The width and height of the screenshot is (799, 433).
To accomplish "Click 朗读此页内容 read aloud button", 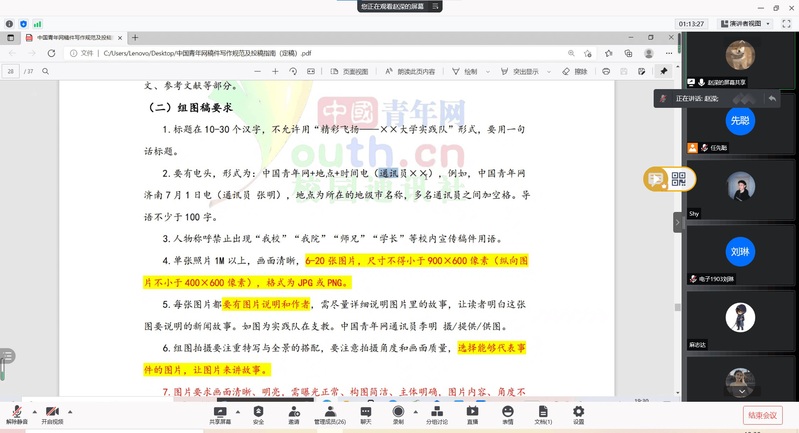I will click(410, 71).
